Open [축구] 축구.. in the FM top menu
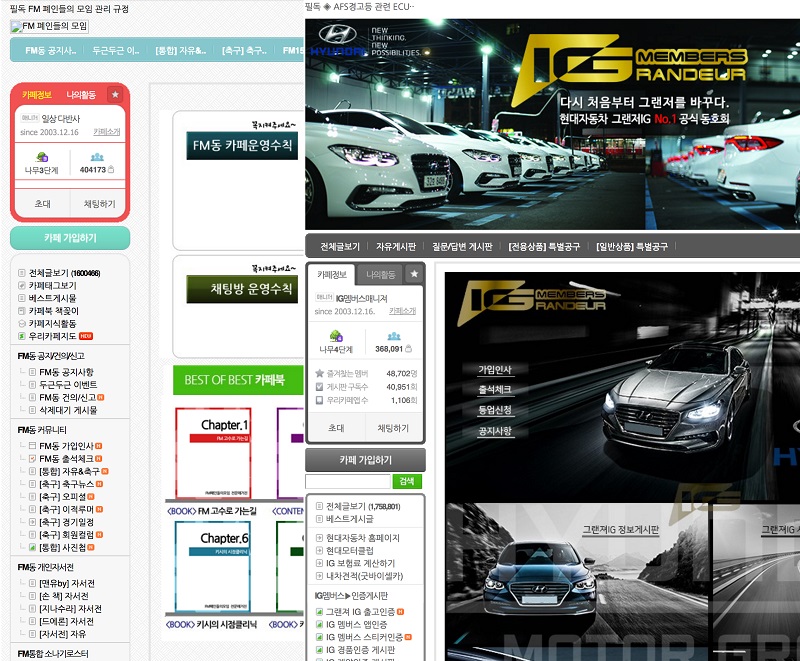The width and height of the screenshot is (800, 661). pos(244,50)
